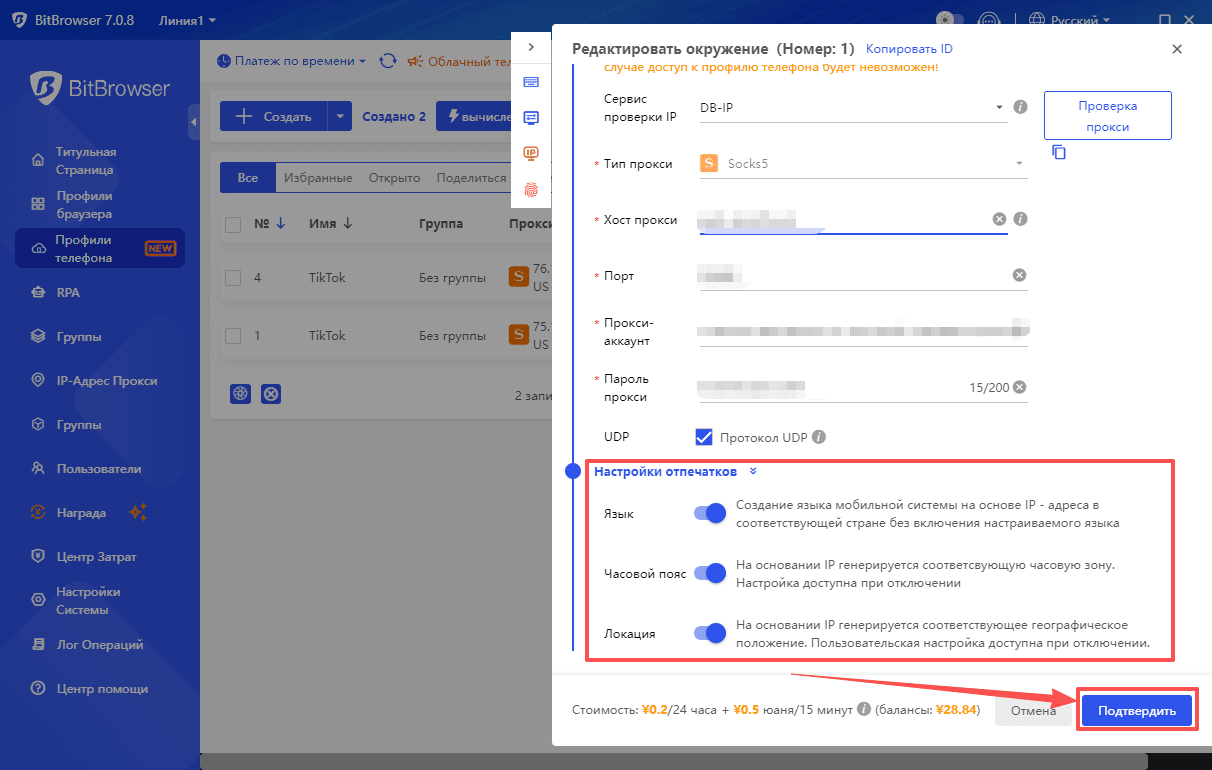
Task: Click the refresh icon near payment
Action: point(387,61)
